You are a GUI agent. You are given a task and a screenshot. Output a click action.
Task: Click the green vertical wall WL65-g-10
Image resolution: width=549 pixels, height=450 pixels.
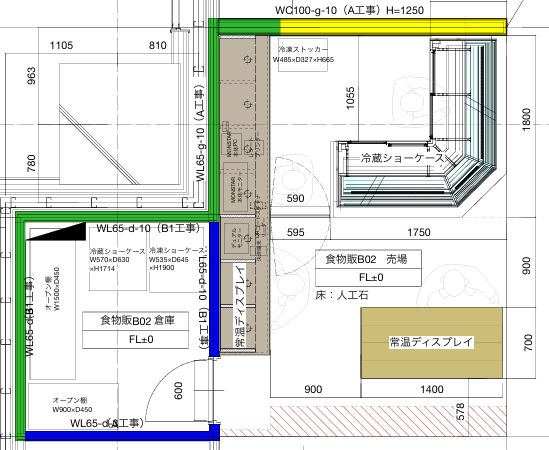(x=213, y=116)
